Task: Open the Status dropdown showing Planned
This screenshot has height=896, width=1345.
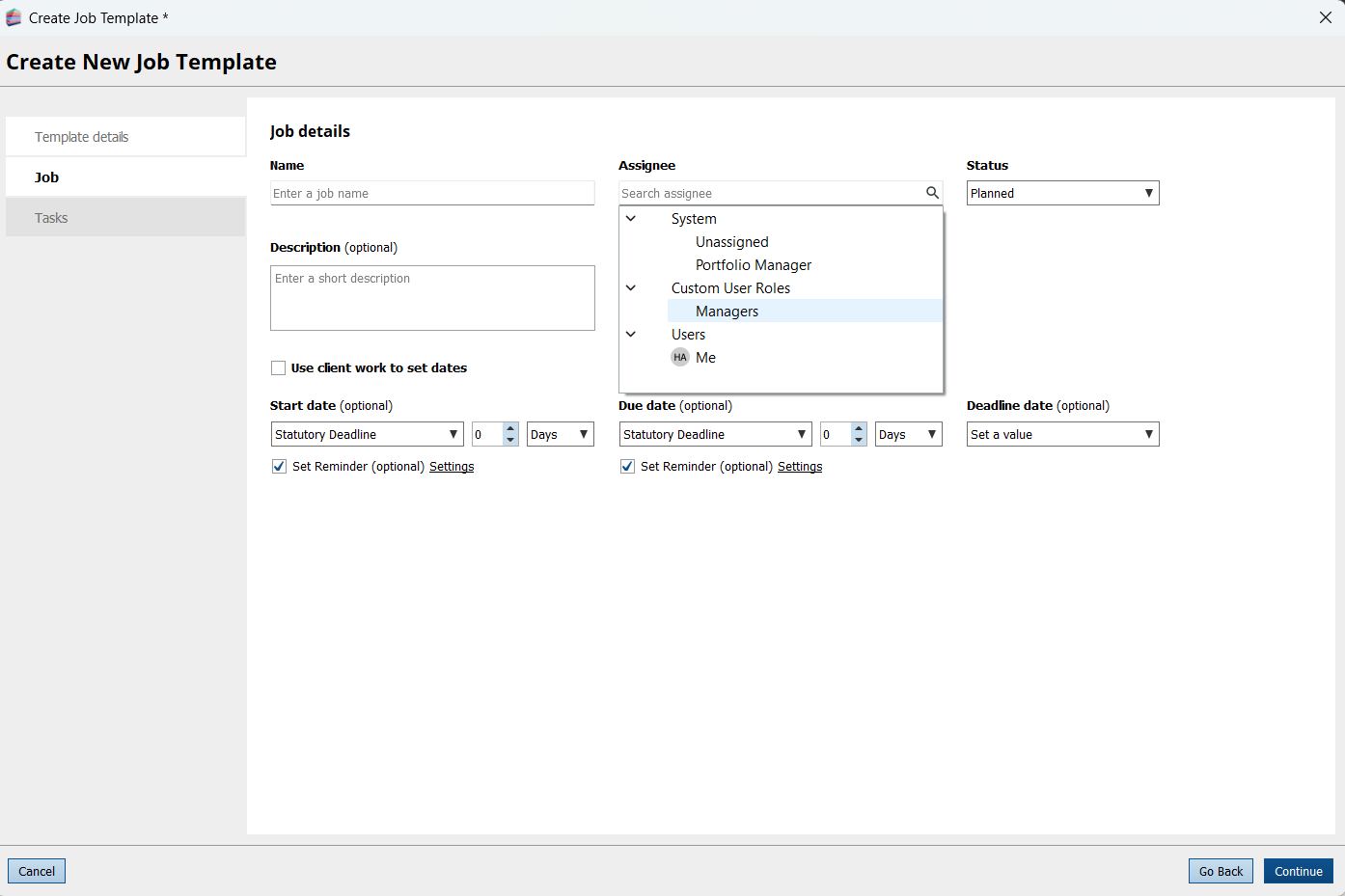Action: point(1062,193)
